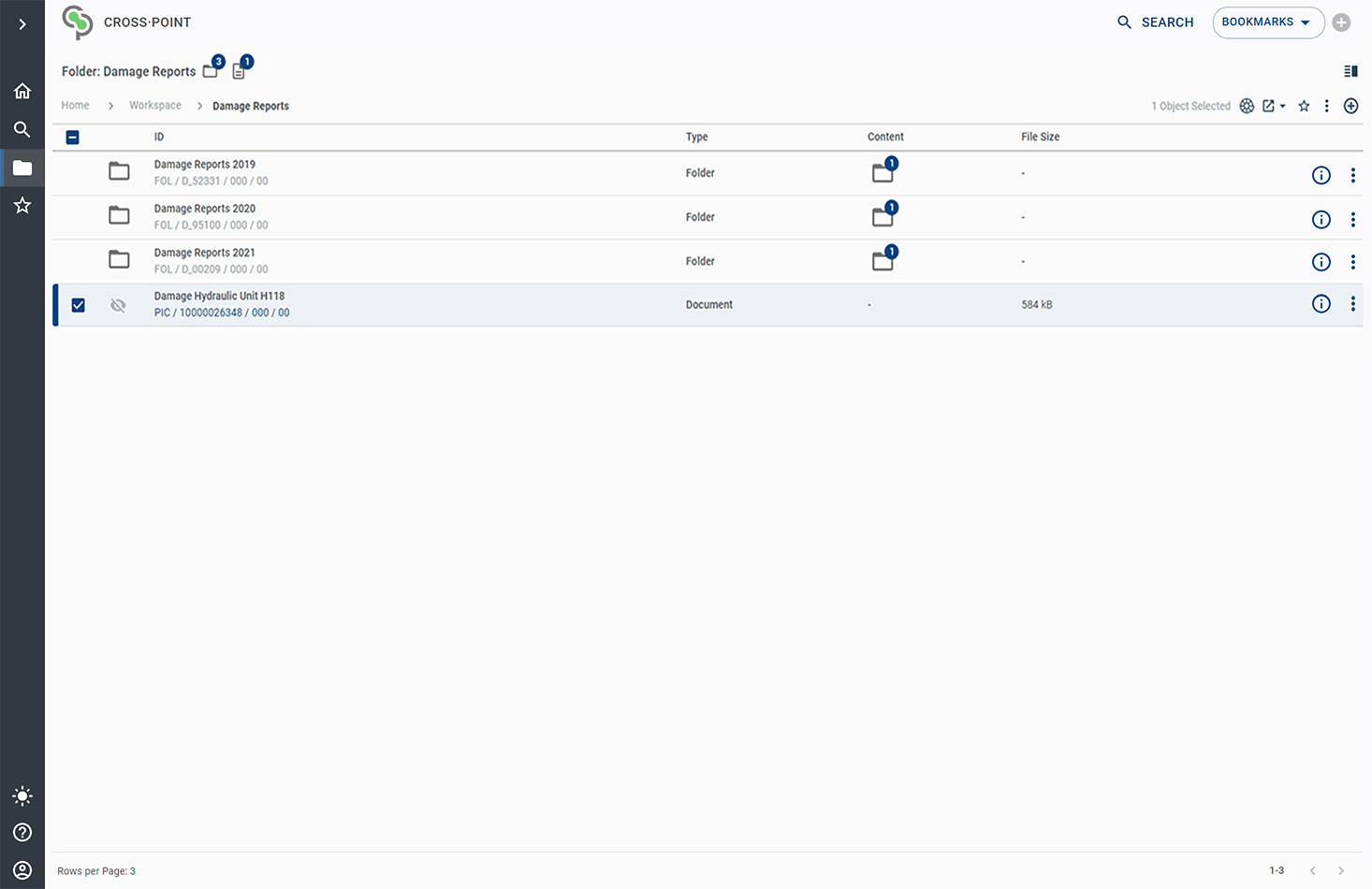Expand the BOOKMARKS dropdown
Image resolution: width=1372 pixels, height=889 pixels.
click(1267, 22)
